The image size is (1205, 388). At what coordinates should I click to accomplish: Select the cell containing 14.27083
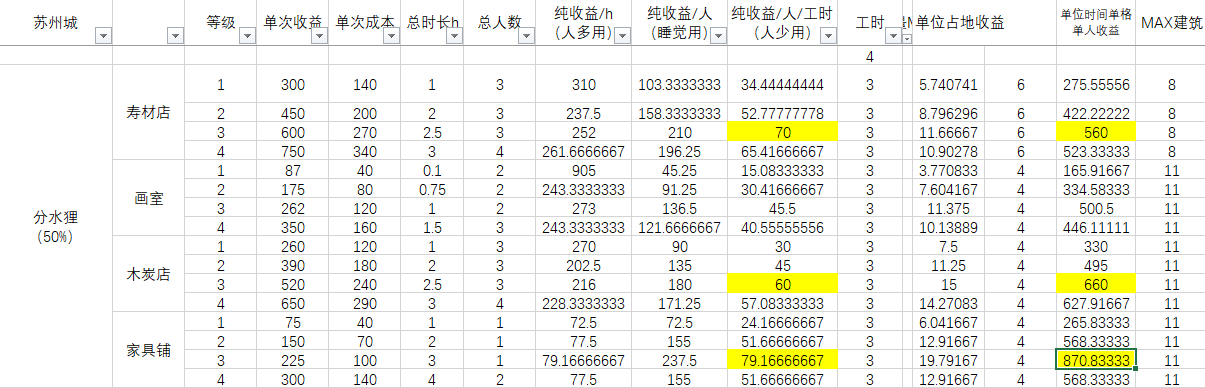[949, 303]
